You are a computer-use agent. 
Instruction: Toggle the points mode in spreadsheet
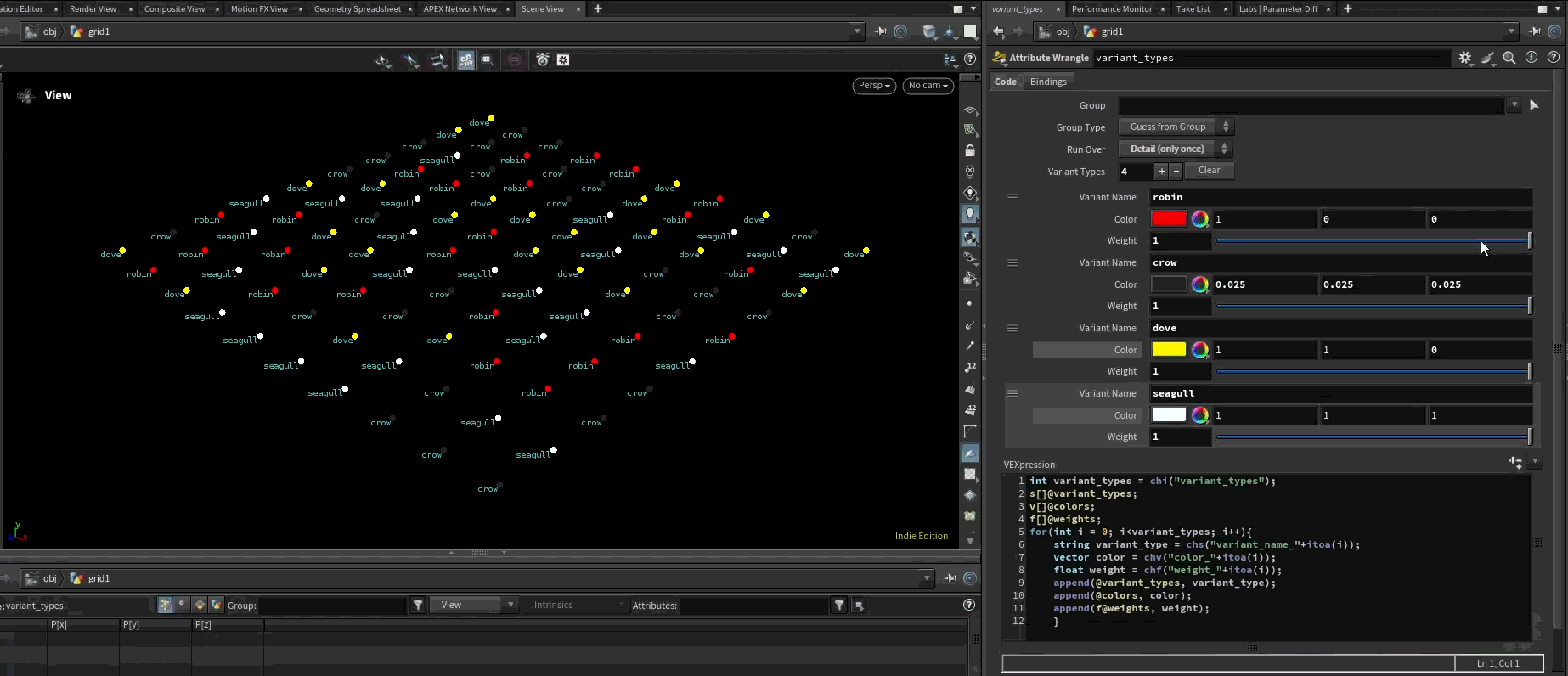tap(166, 605)
